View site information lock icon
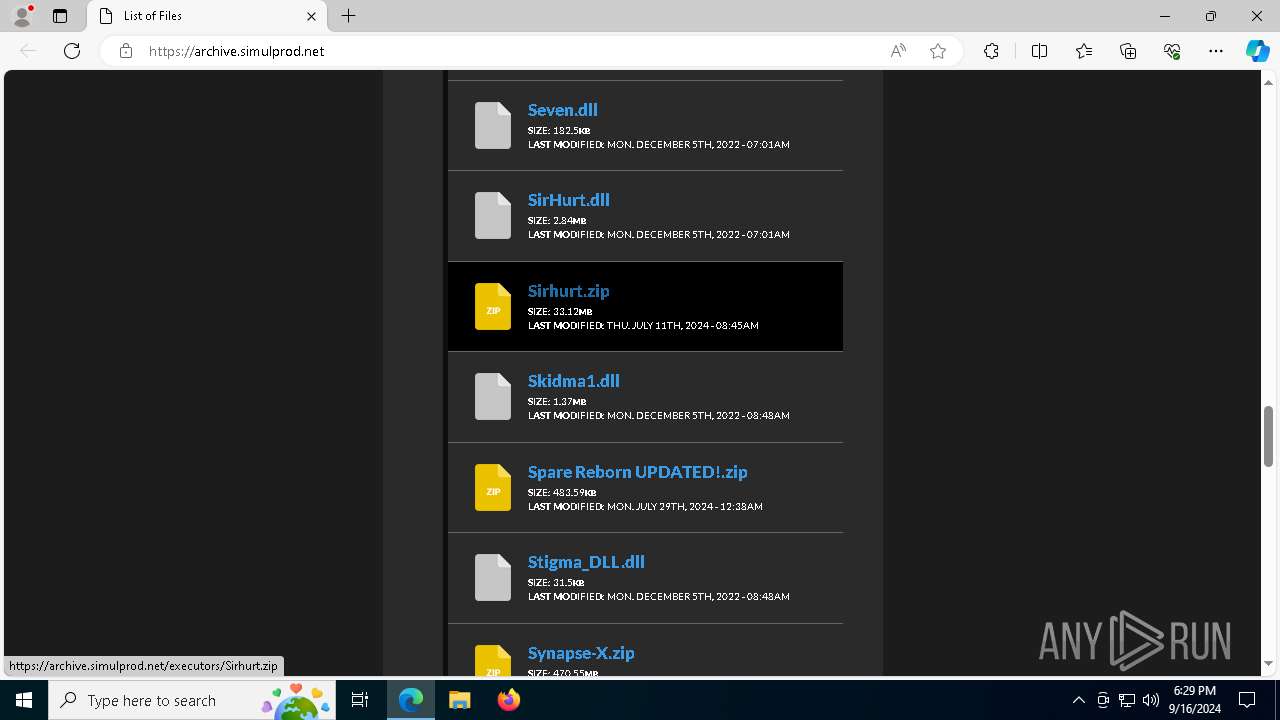 click(x=126, y=51)
